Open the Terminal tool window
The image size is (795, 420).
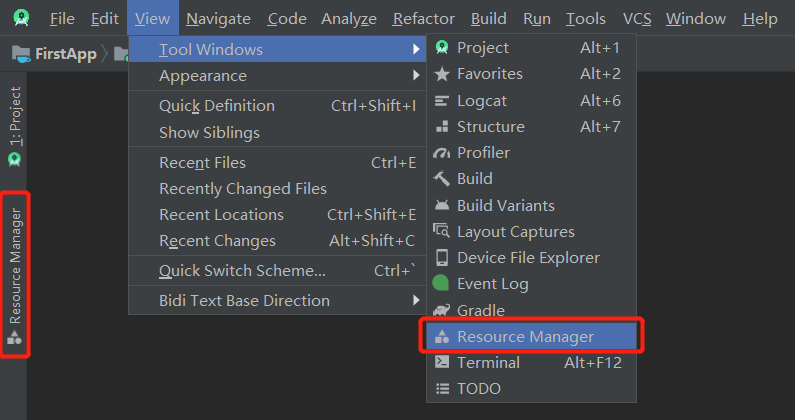point(531,363)
